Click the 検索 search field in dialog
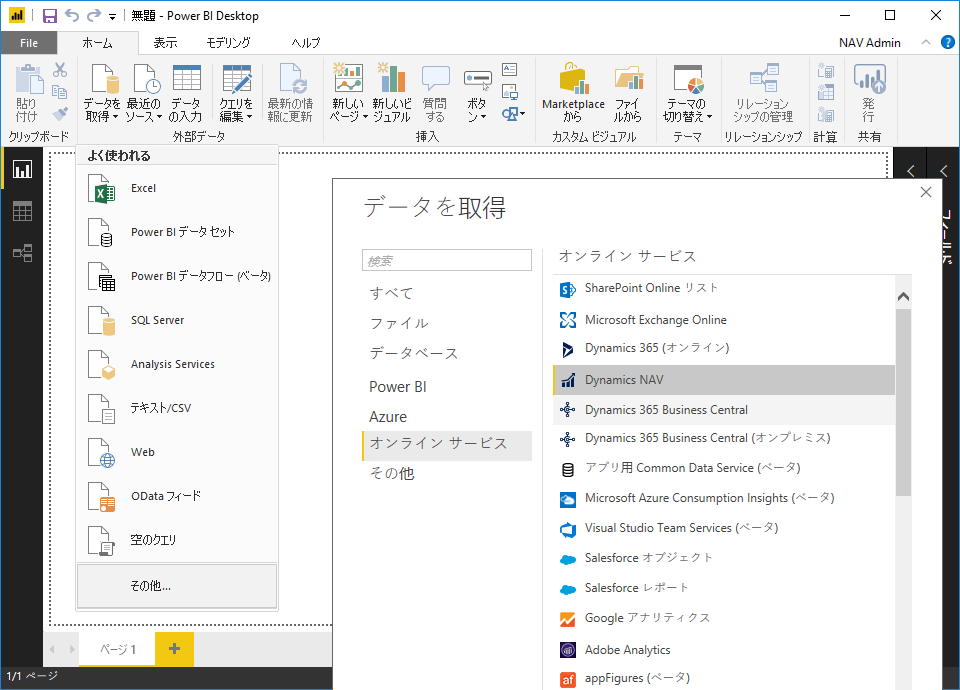 [x=447, y=260]
